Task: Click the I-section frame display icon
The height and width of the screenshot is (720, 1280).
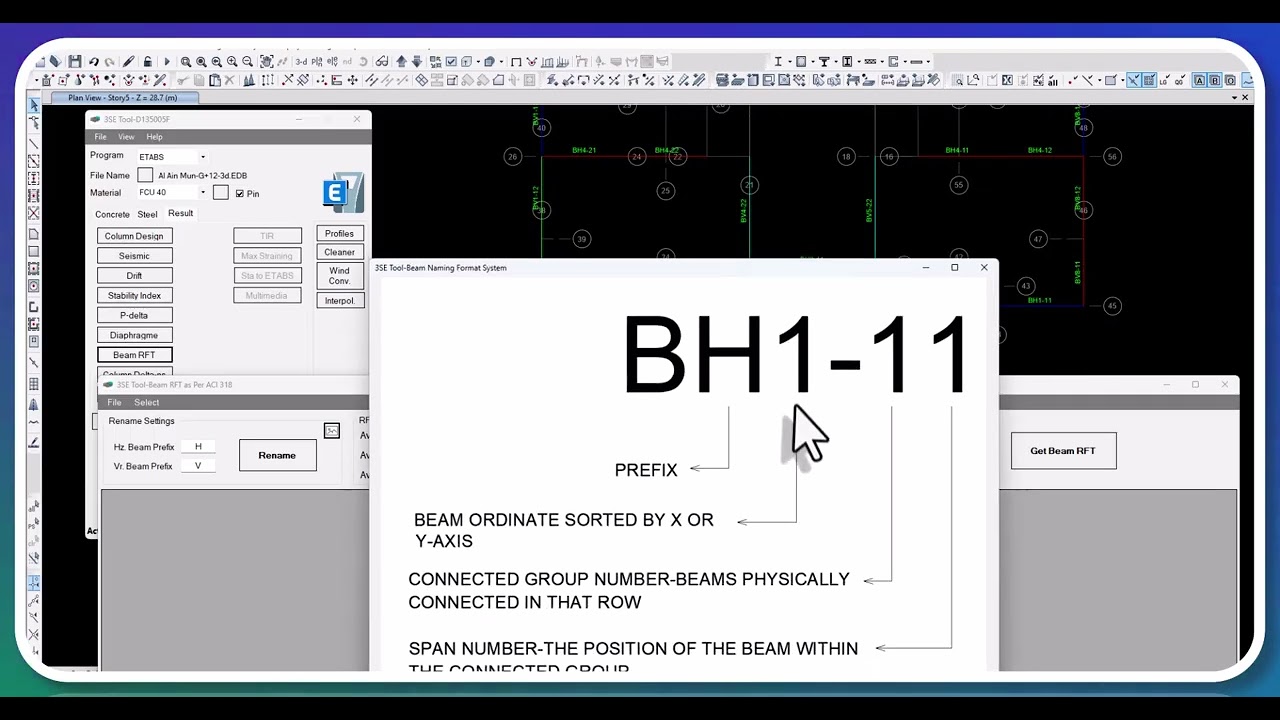Action: click(777, 61)
